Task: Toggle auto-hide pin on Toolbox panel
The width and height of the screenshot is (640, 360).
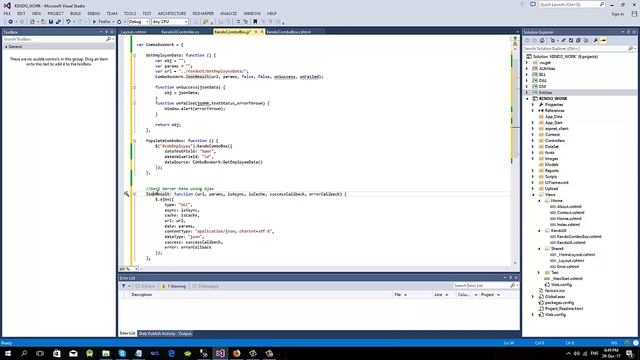Action: point(107,32)
